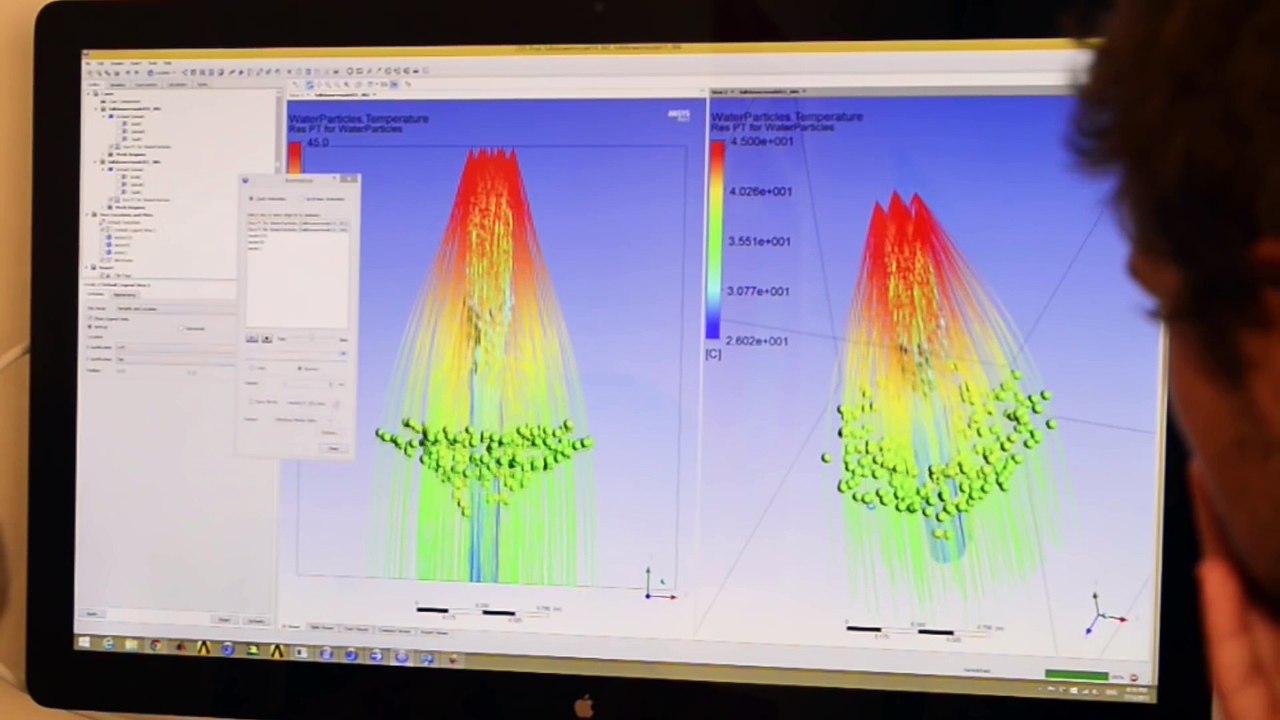Select the Quick Animation radio option
This screenshot has width=1280, height=720.
pyautogui.click(x=251, y=198)
